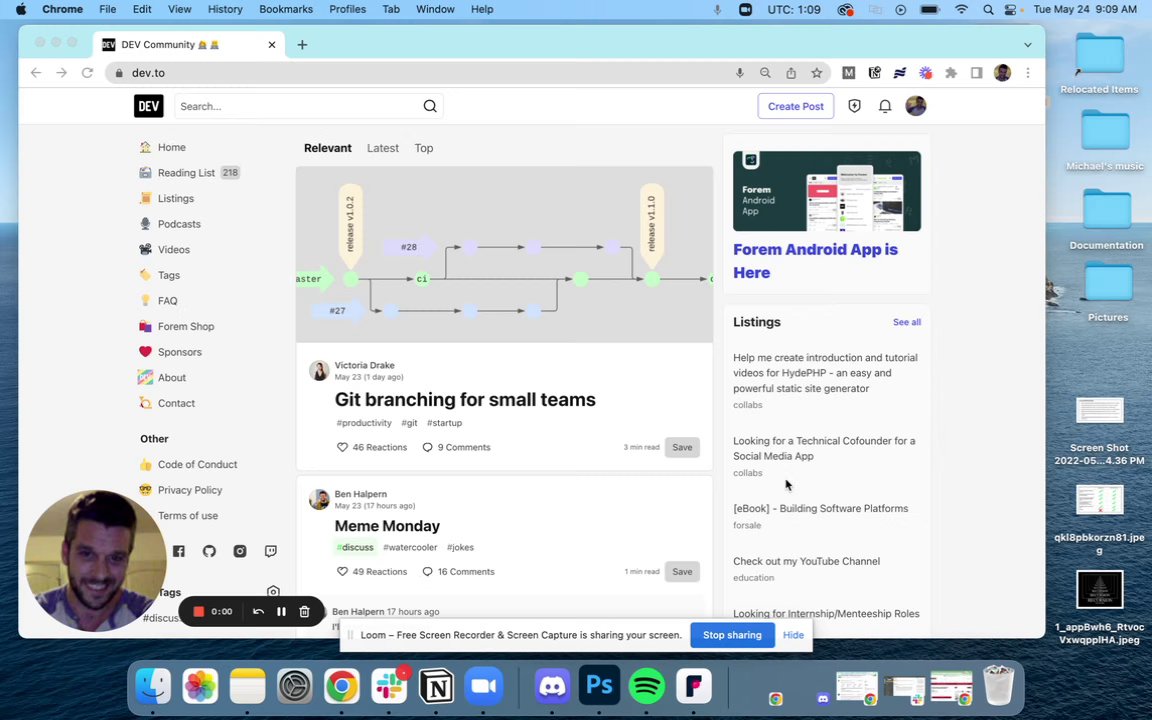Image resolution: width=1152 pixels, height=720 pixels.
Task: Save the Meme Monday post
Action: point(682,572)
